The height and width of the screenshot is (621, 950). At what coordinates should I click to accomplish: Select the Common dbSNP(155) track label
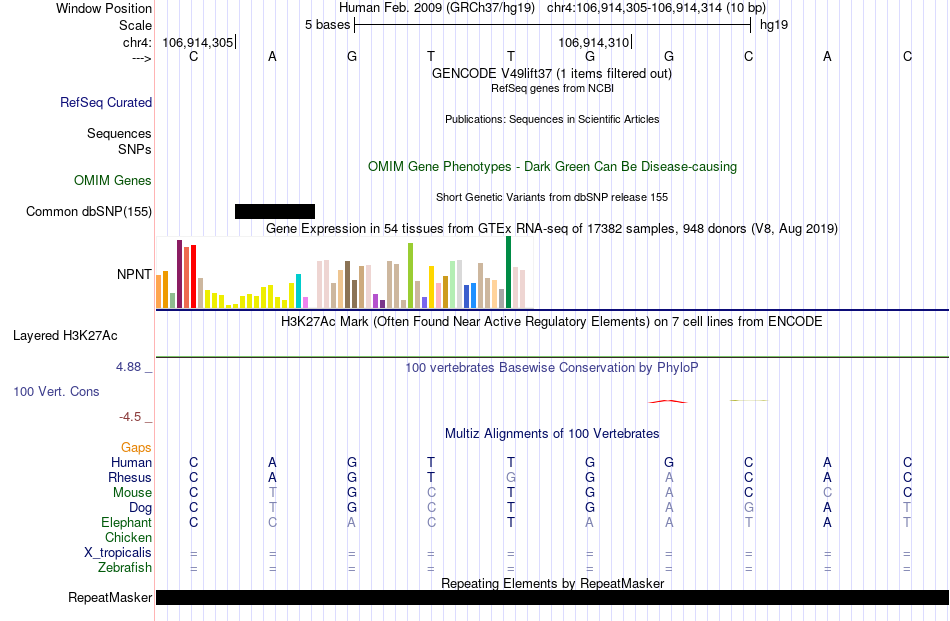[x=88, y=211]
